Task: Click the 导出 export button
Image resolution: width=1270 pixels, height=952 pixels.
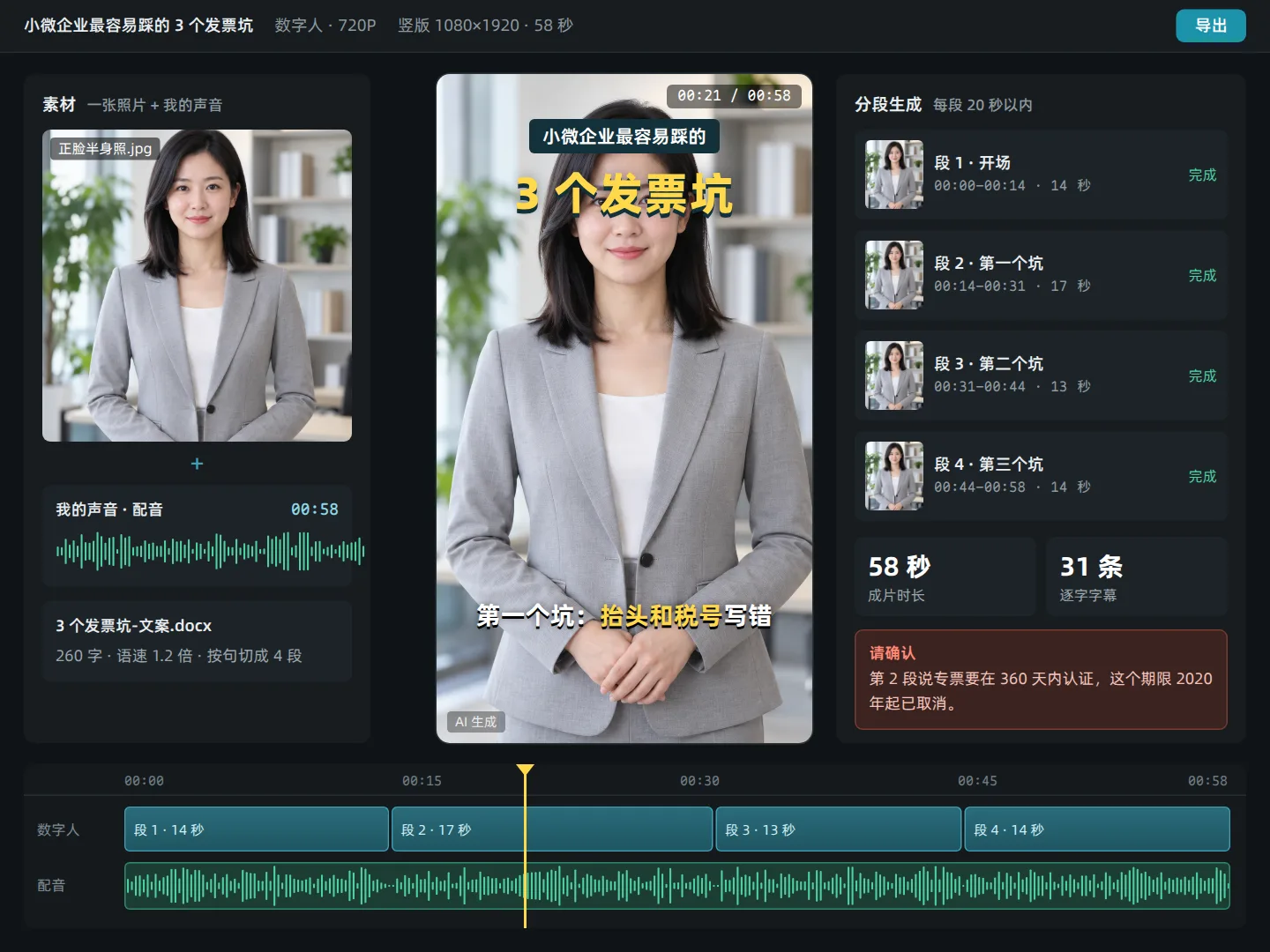Action: tap(1210, 26)
